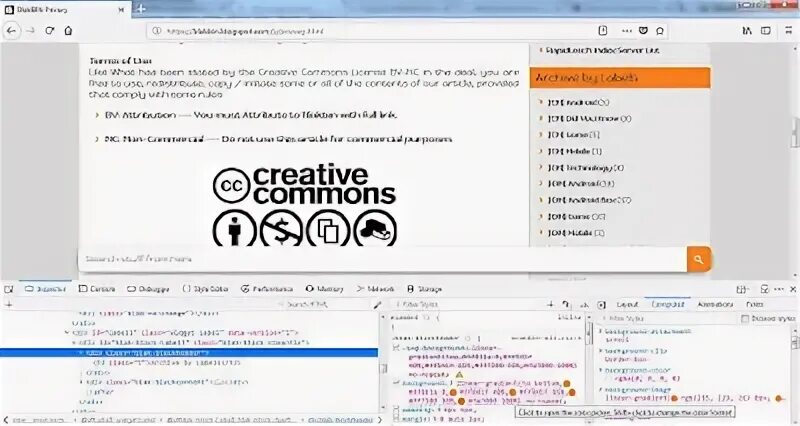The width and height of the screenshot is (800, 426).
Task: Focus Filter Styles field in Rules pane
Action: (467, 305)
